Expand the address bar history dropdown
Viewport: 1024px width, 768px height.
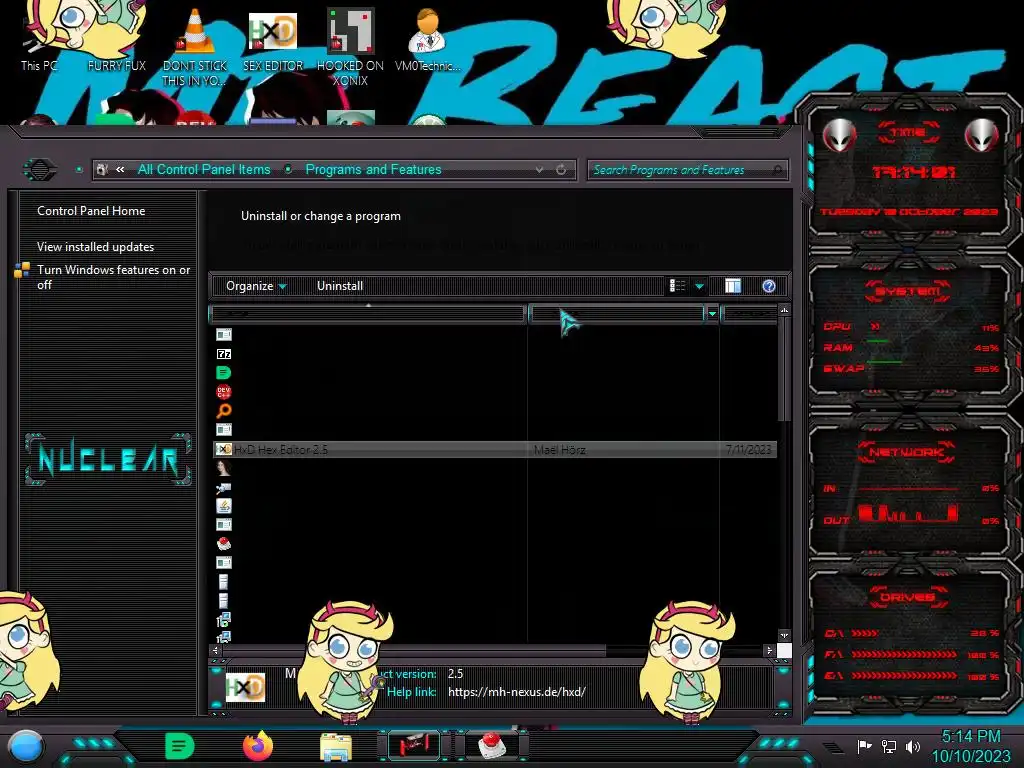tap(539, 170)
